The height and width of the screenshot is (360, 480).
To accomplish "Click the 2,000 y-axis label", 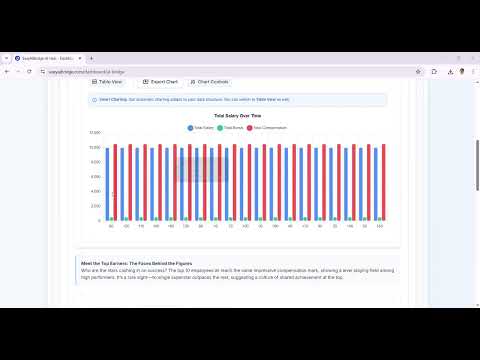I will (x=95, y=206).
